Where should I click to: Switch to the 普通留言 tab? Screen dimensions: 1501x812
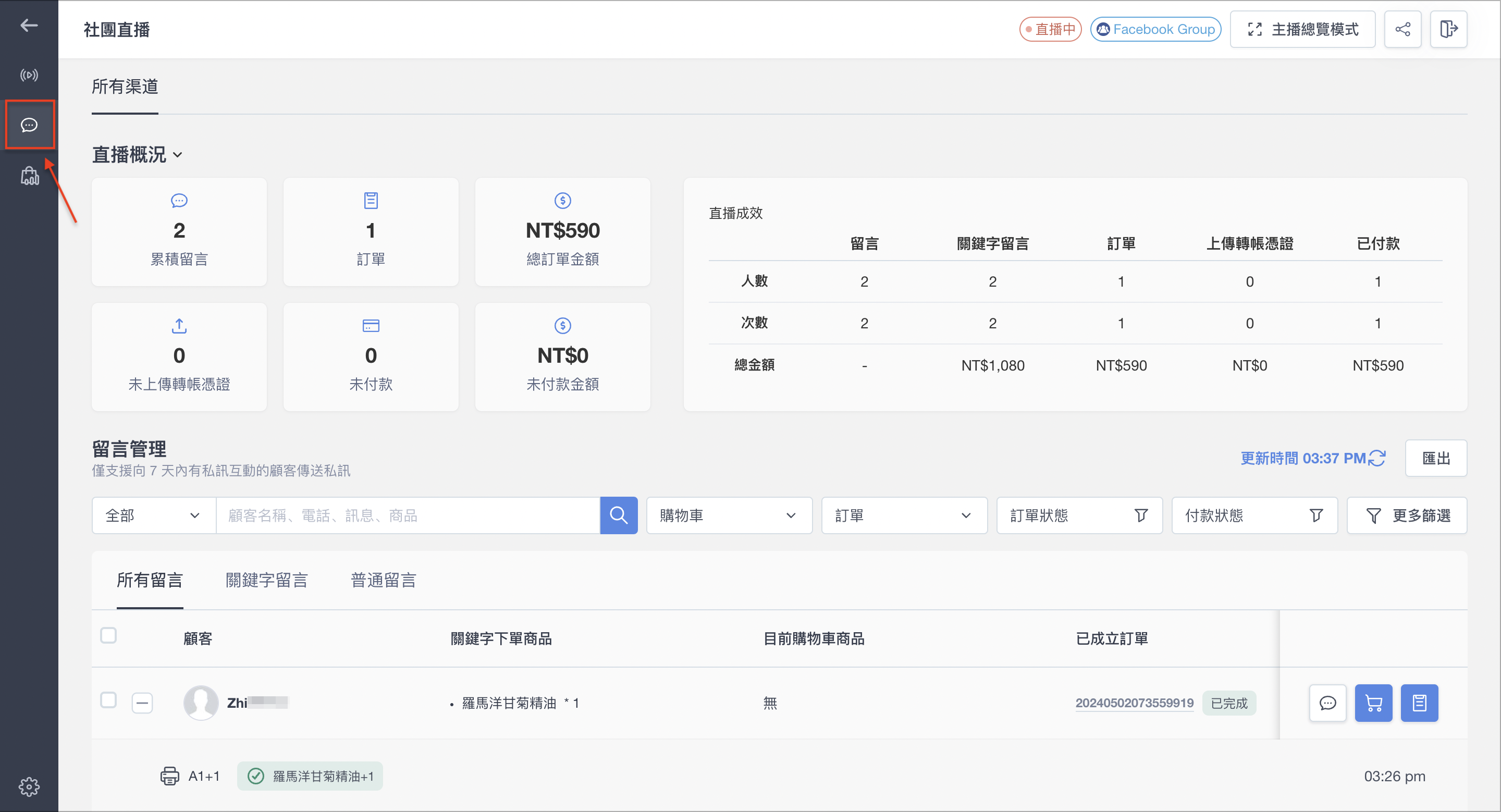[x=384, y=580]
